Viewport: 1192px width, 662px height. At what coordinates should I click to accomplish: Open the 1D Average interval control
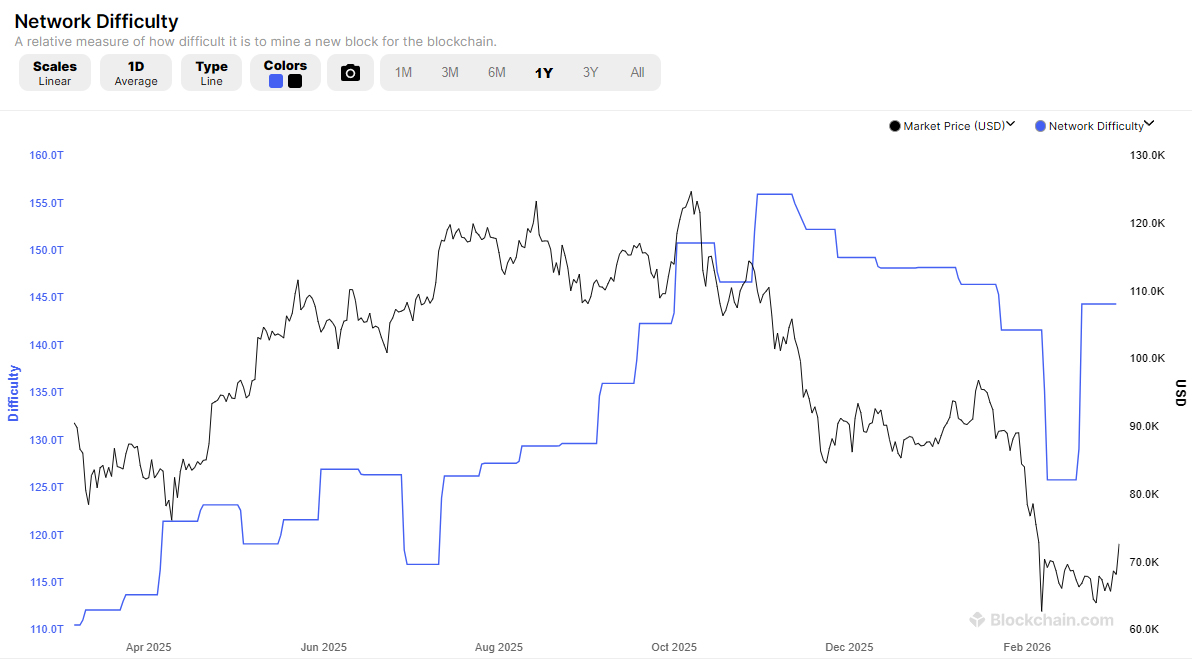(x=136, y=72)
